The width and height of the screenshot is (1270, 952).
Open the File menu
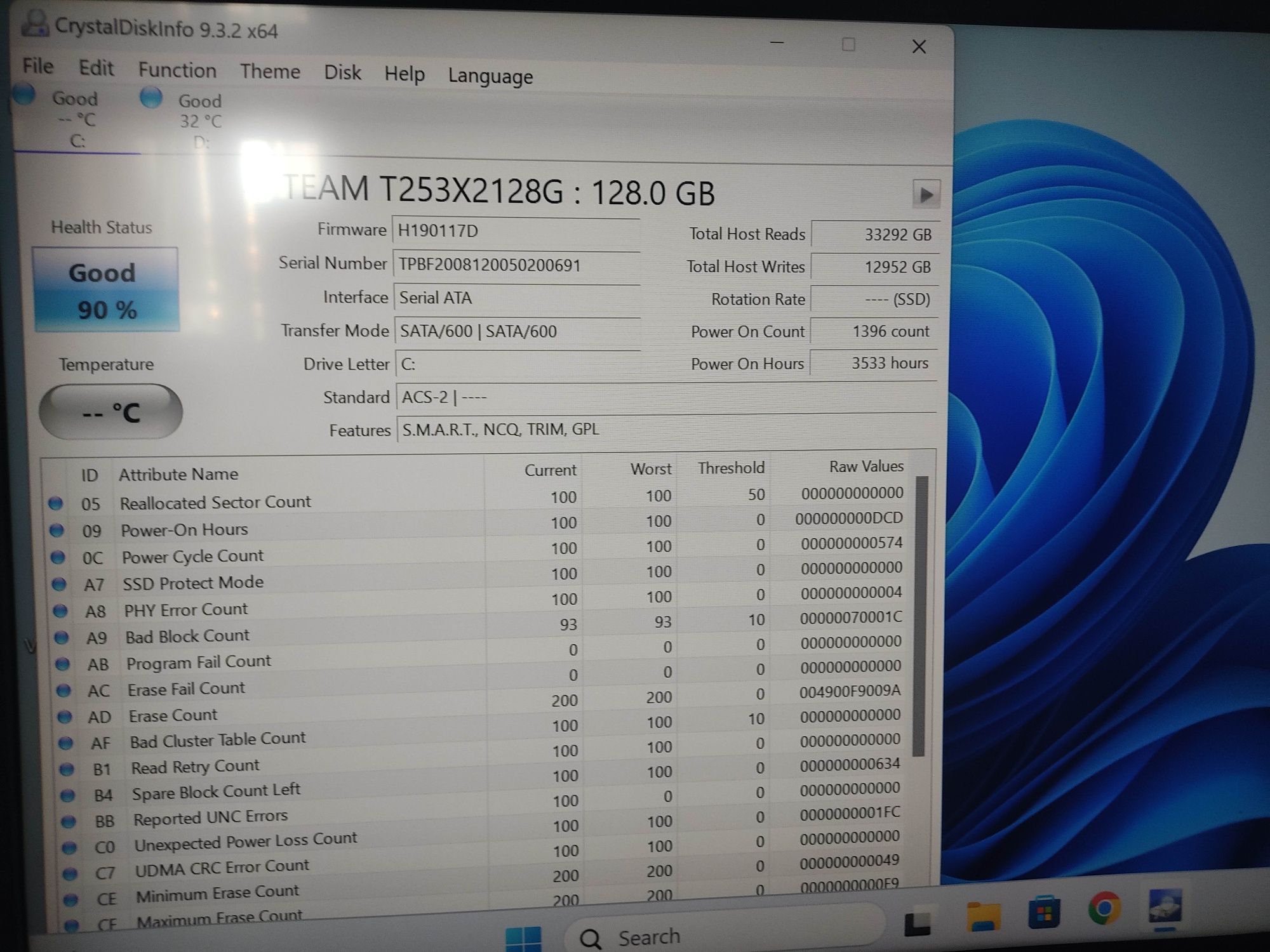(38, 66)
